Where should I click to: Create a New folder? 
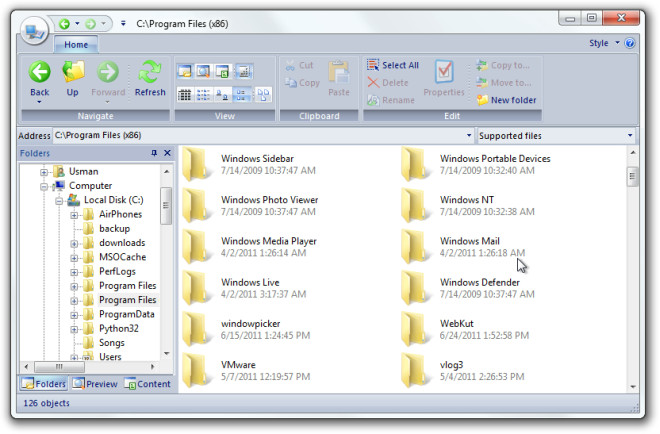pyautogui.click(x=506, y=100)
